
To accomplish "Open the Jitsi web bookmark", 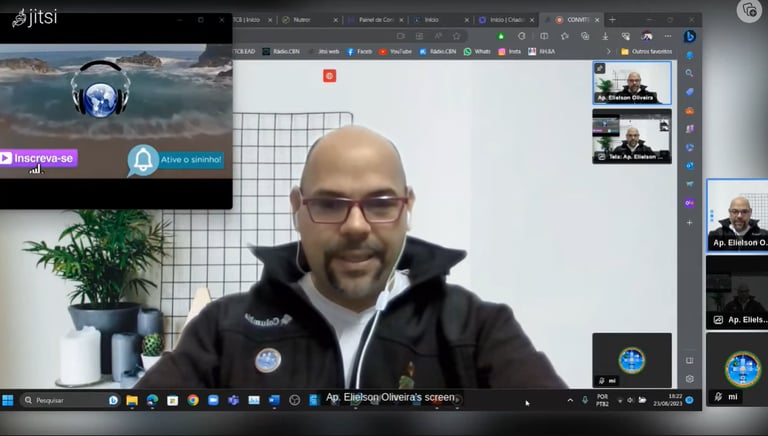I will click(324, 51).
